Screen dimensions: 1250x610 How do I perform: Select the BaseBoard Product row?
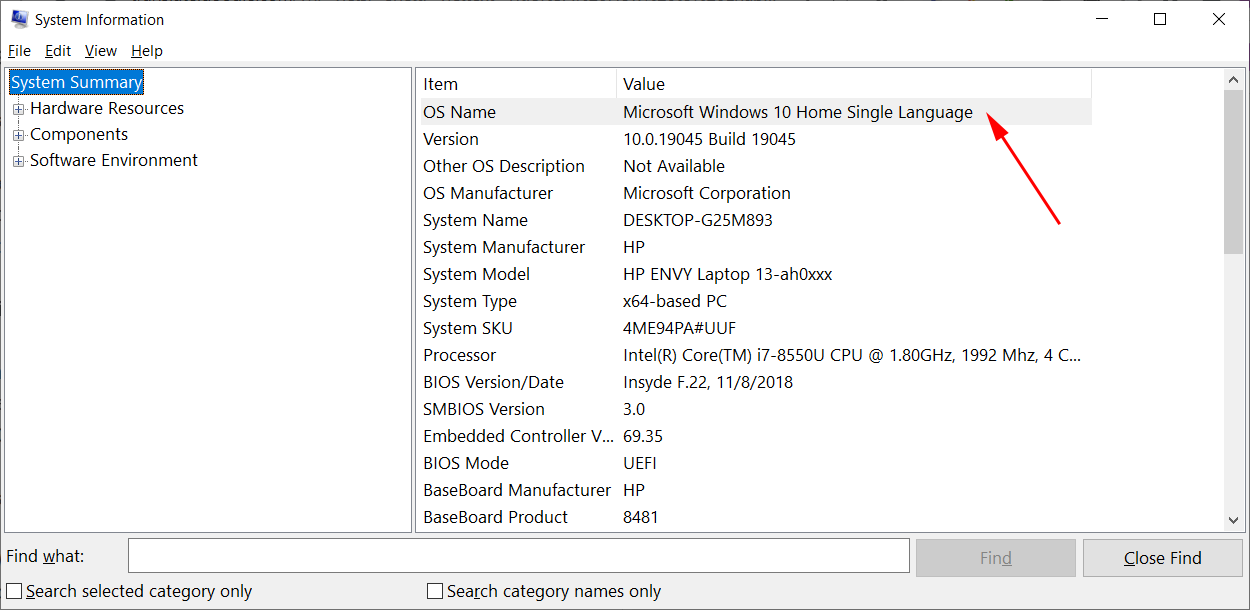click(755, 517)
